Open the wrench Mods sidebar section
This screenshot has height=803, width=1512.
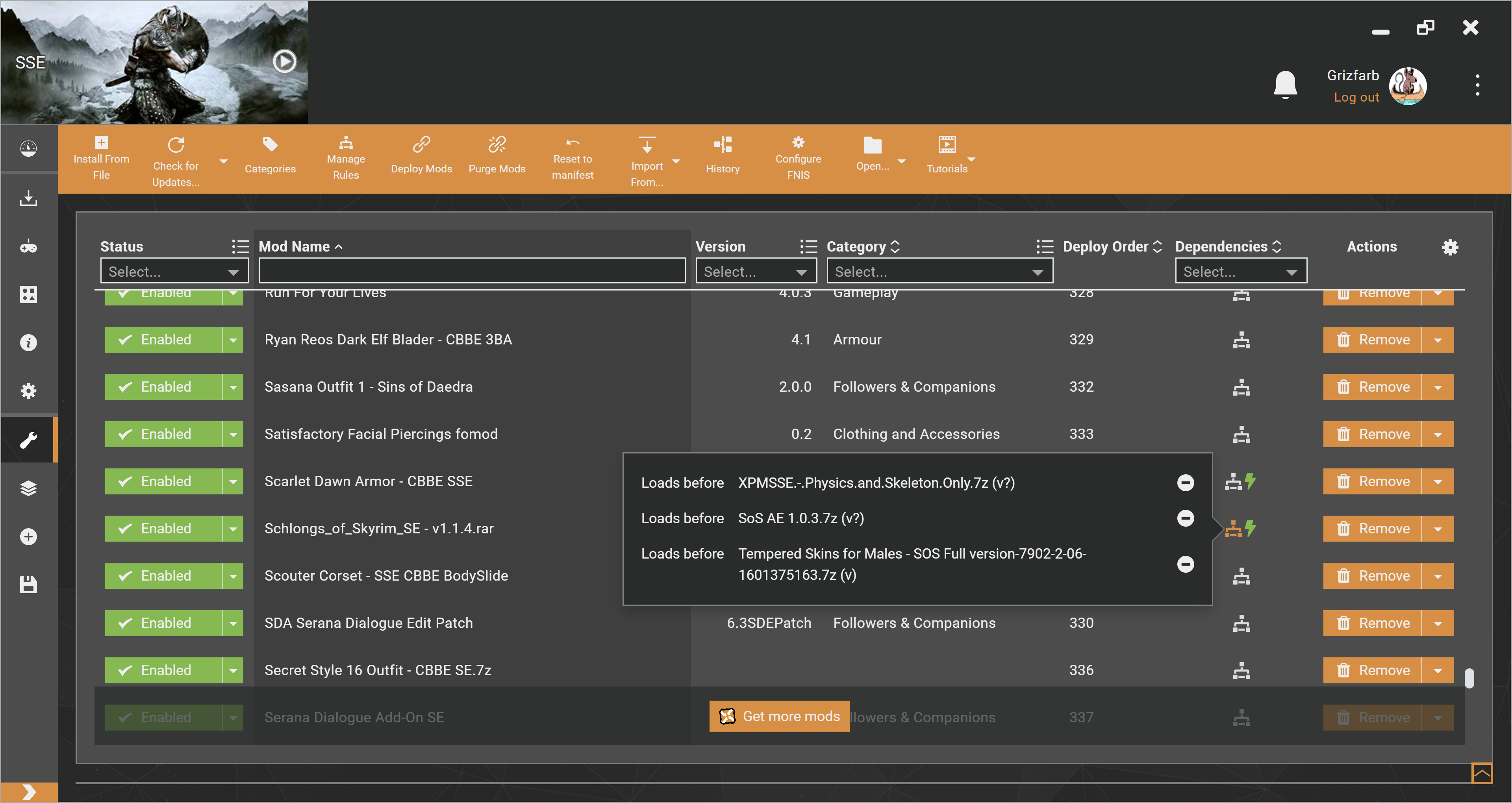pos(28,440)
